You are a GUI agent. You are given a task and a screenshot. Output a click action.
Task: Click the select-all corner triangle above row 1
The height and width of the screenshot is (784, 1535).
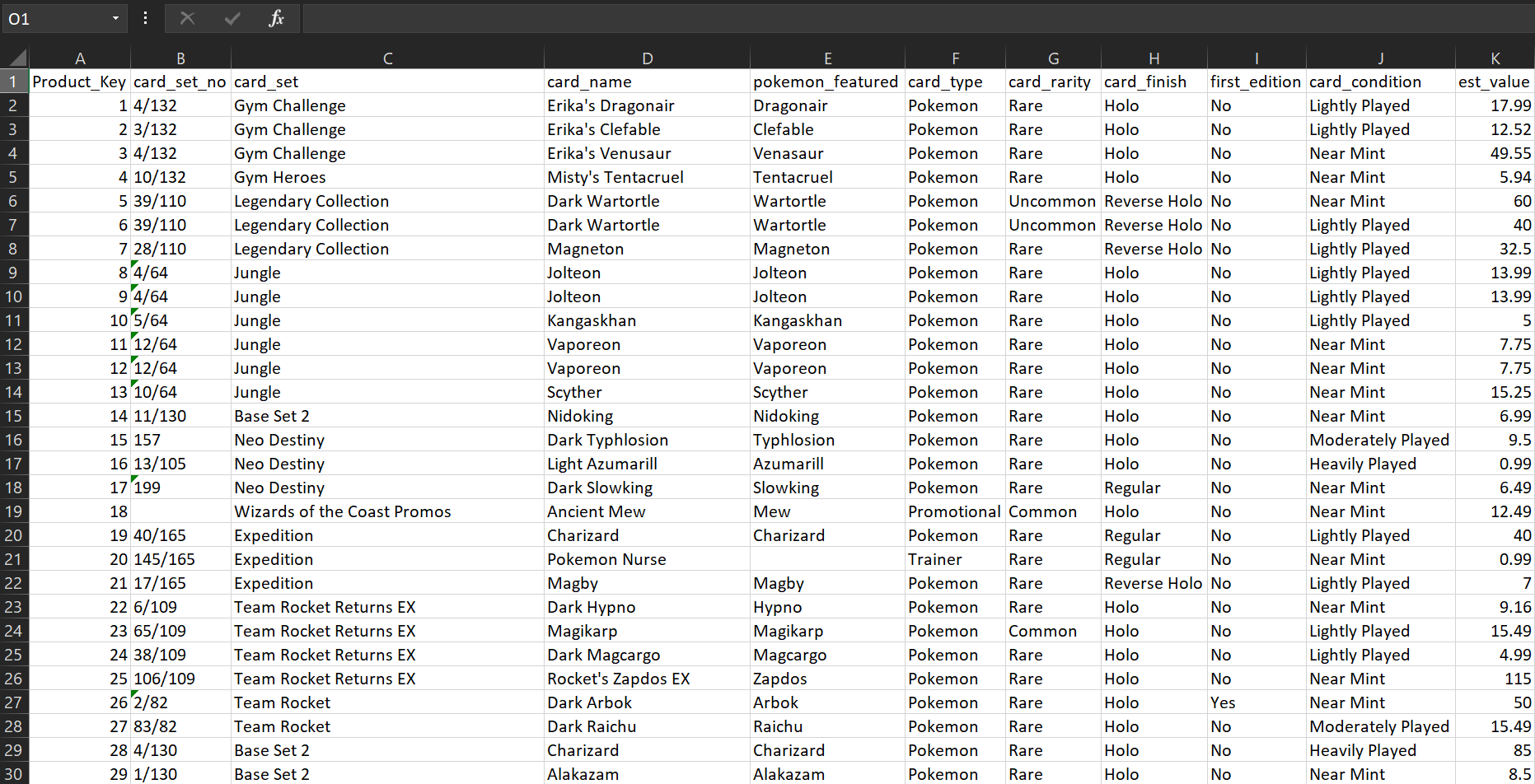[x=16, y=57]
